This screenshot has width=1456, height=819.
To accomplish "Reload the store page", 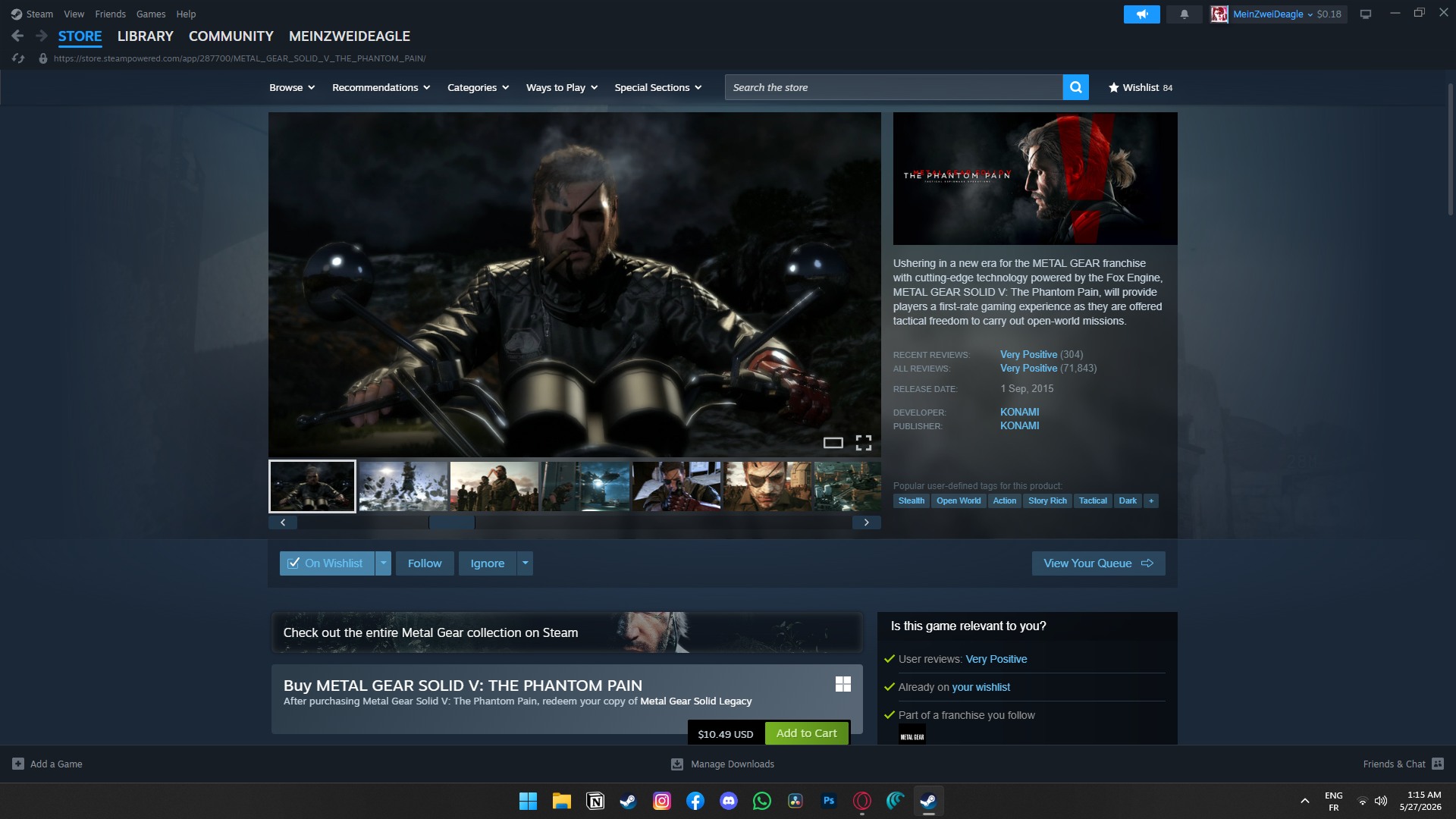I will point(18,58).
